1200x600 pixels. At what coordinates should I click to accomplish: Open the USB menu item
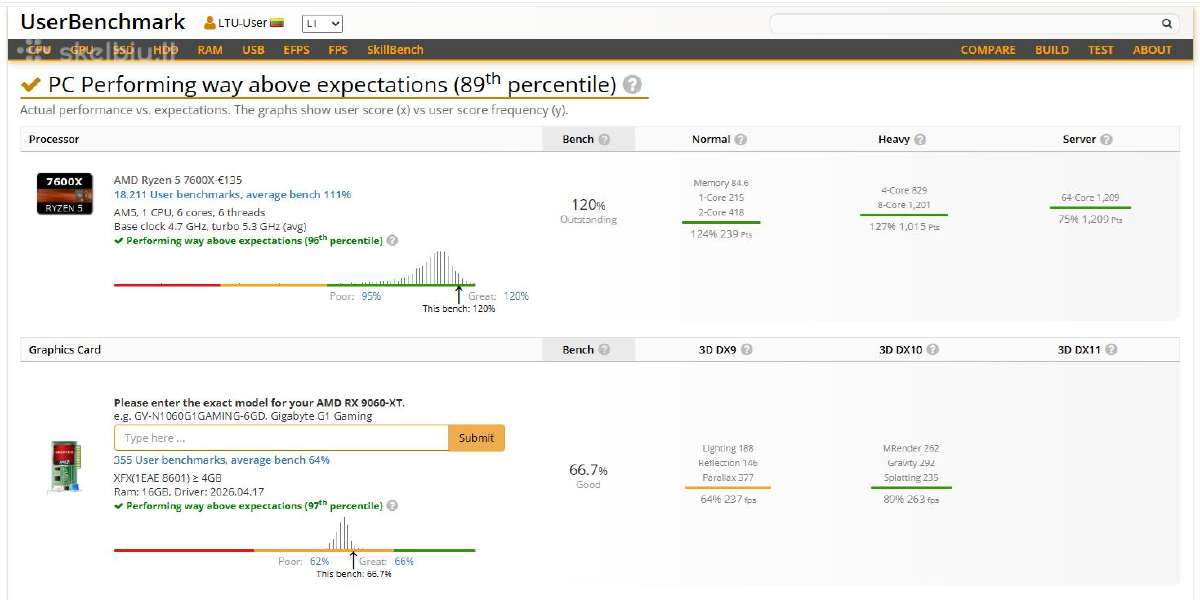pyautogui.click(x=253, y=50)
